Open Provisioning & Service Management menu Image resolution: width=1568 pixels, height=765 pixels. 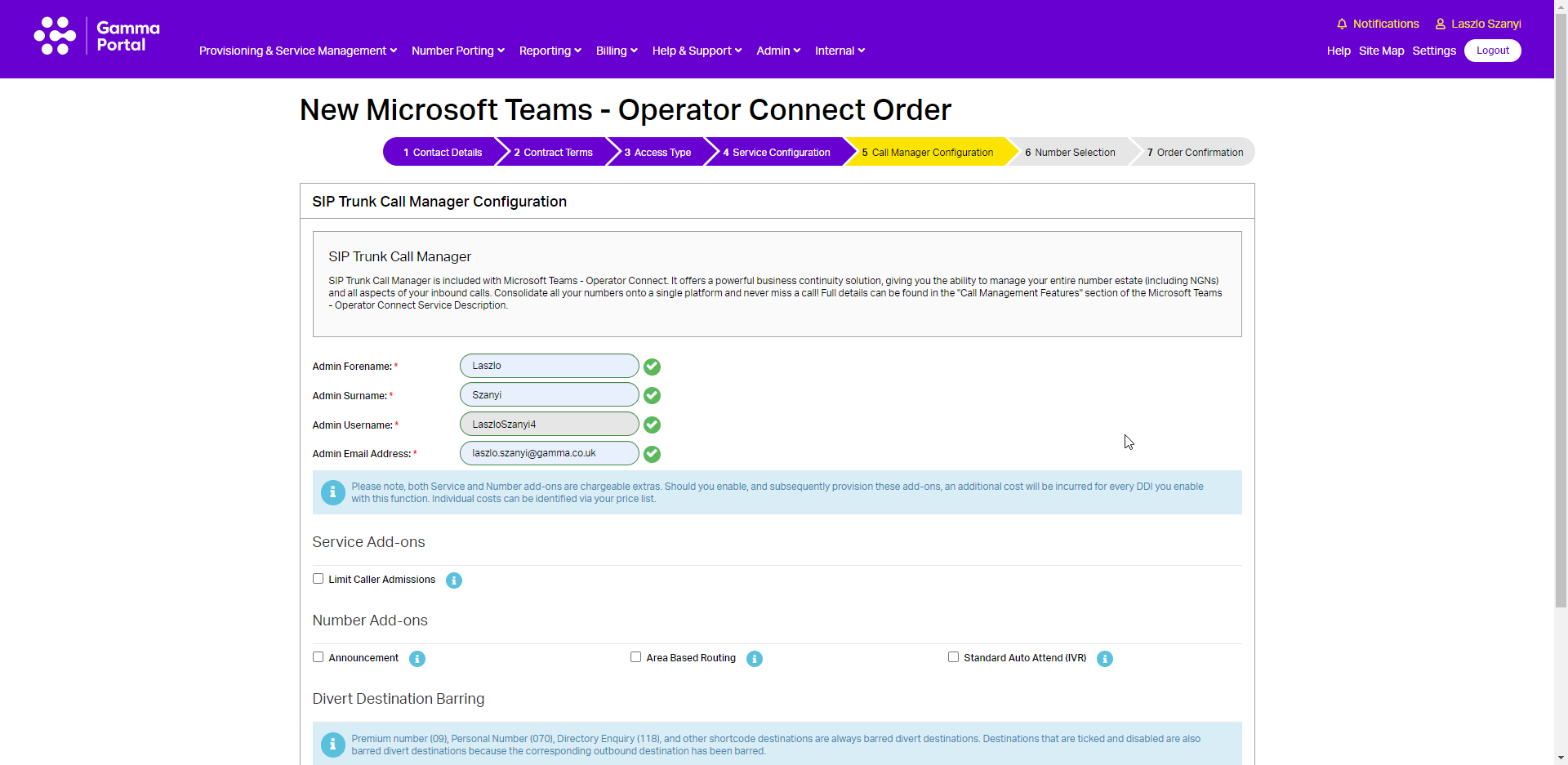[298, 51]
